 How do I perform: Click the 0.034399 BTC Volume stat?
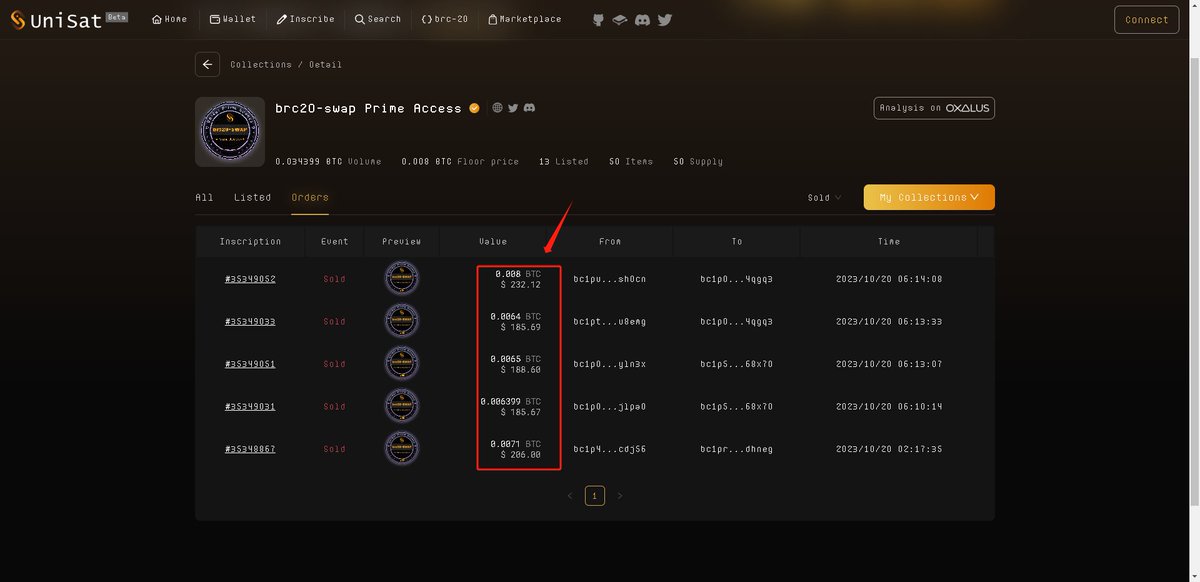tap(328, 161)
